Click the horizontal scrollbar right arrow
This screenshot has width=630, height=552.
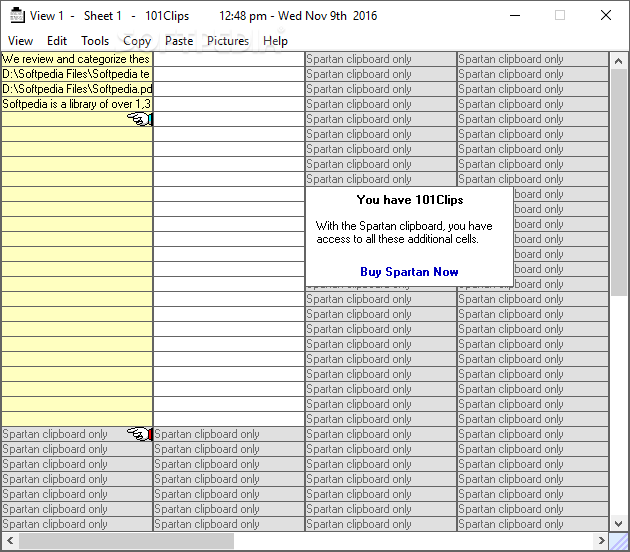point(601,540)
